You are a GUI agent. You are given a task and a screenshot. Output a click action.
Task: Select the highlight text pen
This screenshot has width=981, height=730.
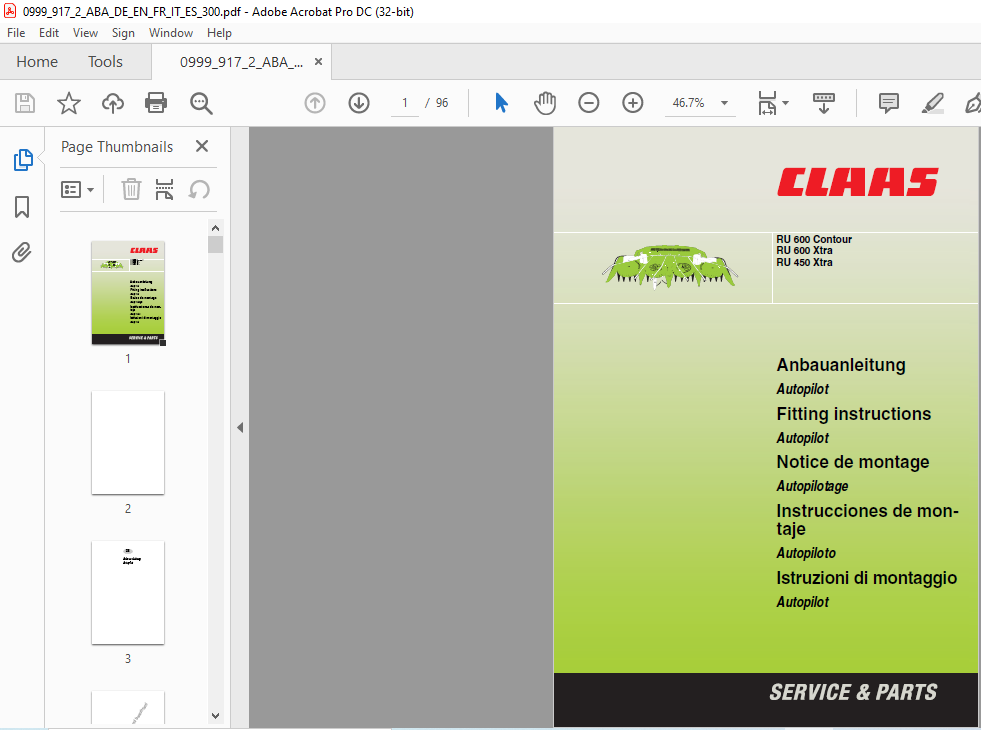click(x=932, y=103)
